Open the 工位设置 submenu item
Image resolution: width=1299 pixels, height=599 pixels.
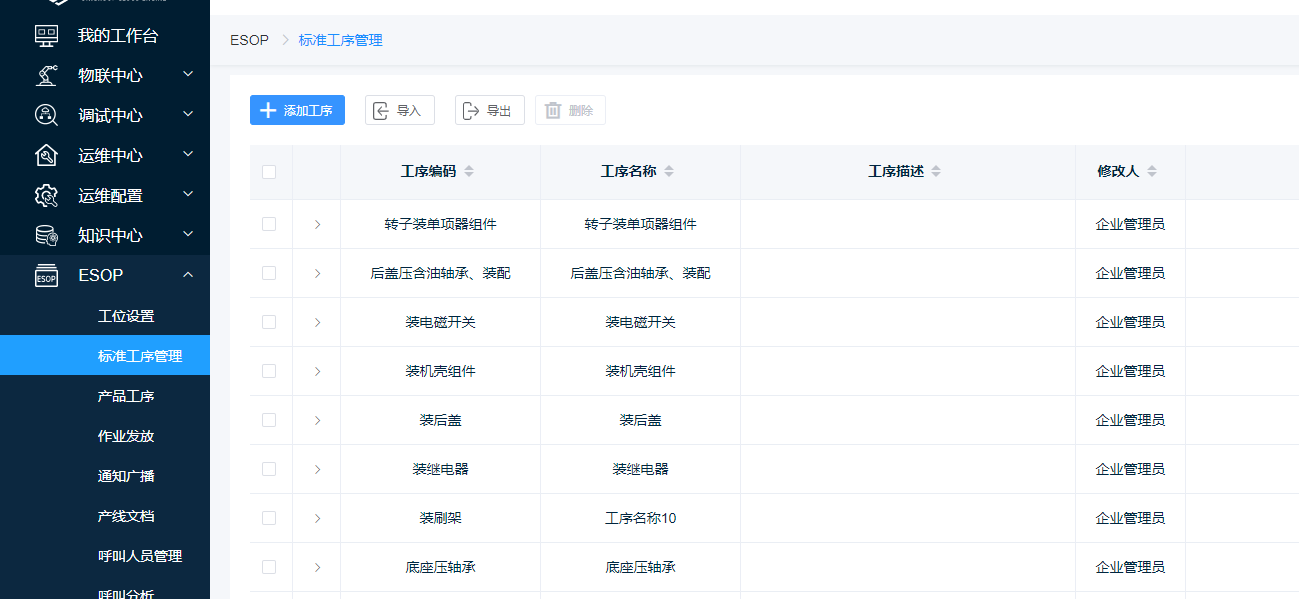pyautogui.click(x=126, y=316)
